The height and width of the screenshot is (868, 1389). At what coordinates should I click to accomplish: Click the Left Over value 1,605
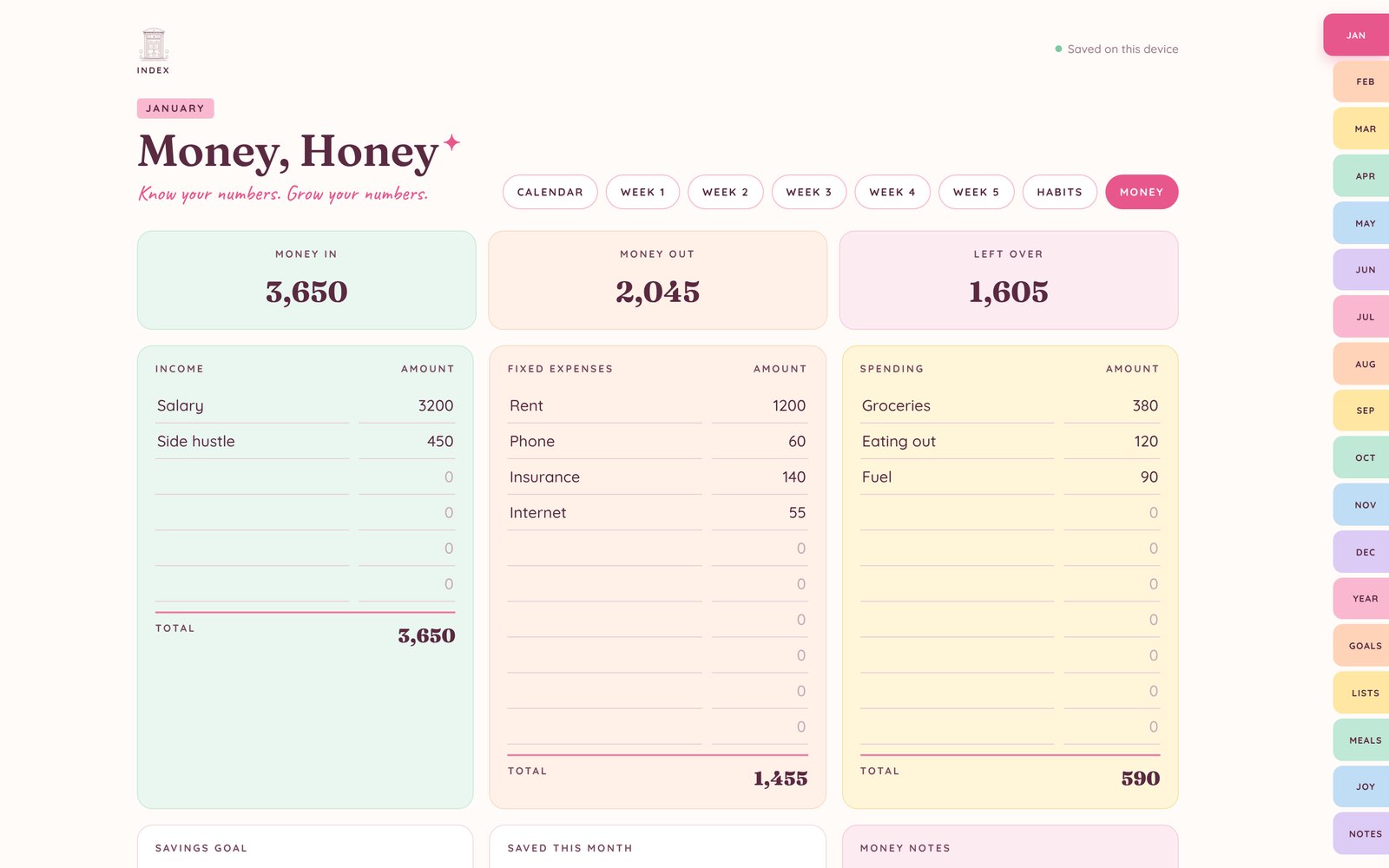1009,293
